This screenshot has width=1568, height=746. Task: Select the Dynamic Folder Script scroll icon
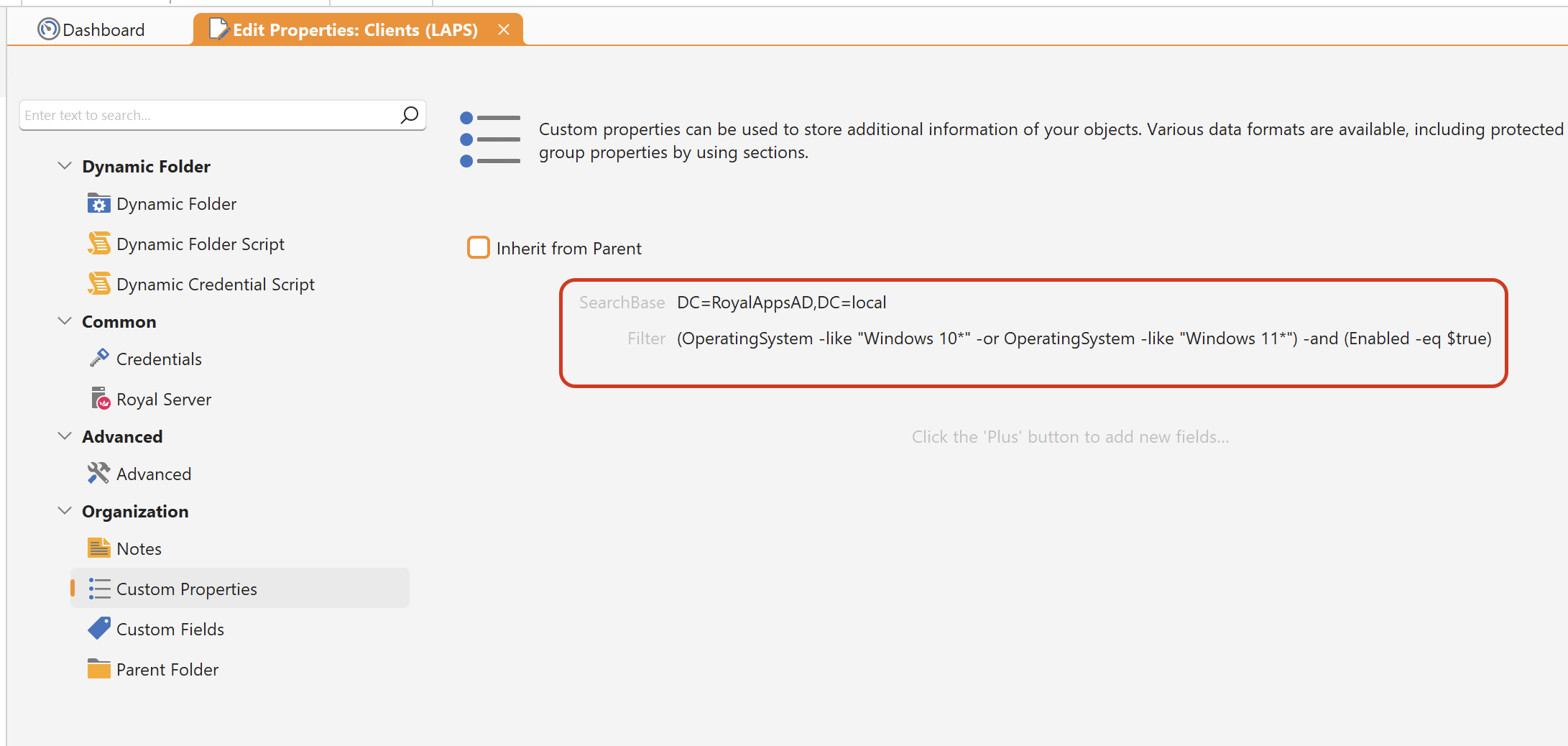coord(98,244)
